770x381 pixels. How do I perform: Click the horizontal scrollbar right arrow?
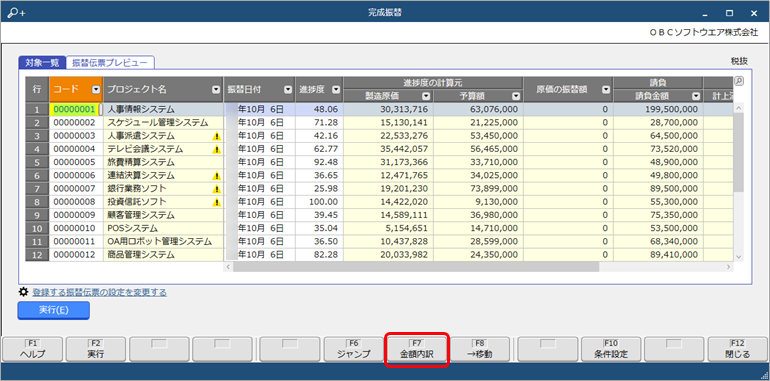point(729,267)
